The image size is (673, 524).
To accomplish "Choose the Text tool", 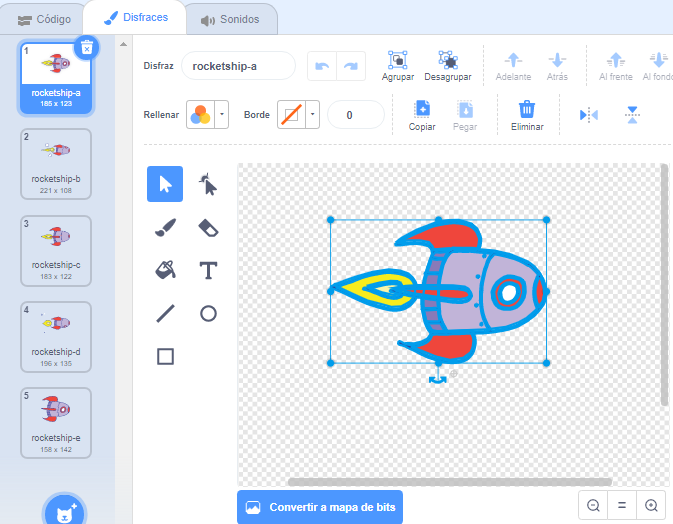I will 208,270.
